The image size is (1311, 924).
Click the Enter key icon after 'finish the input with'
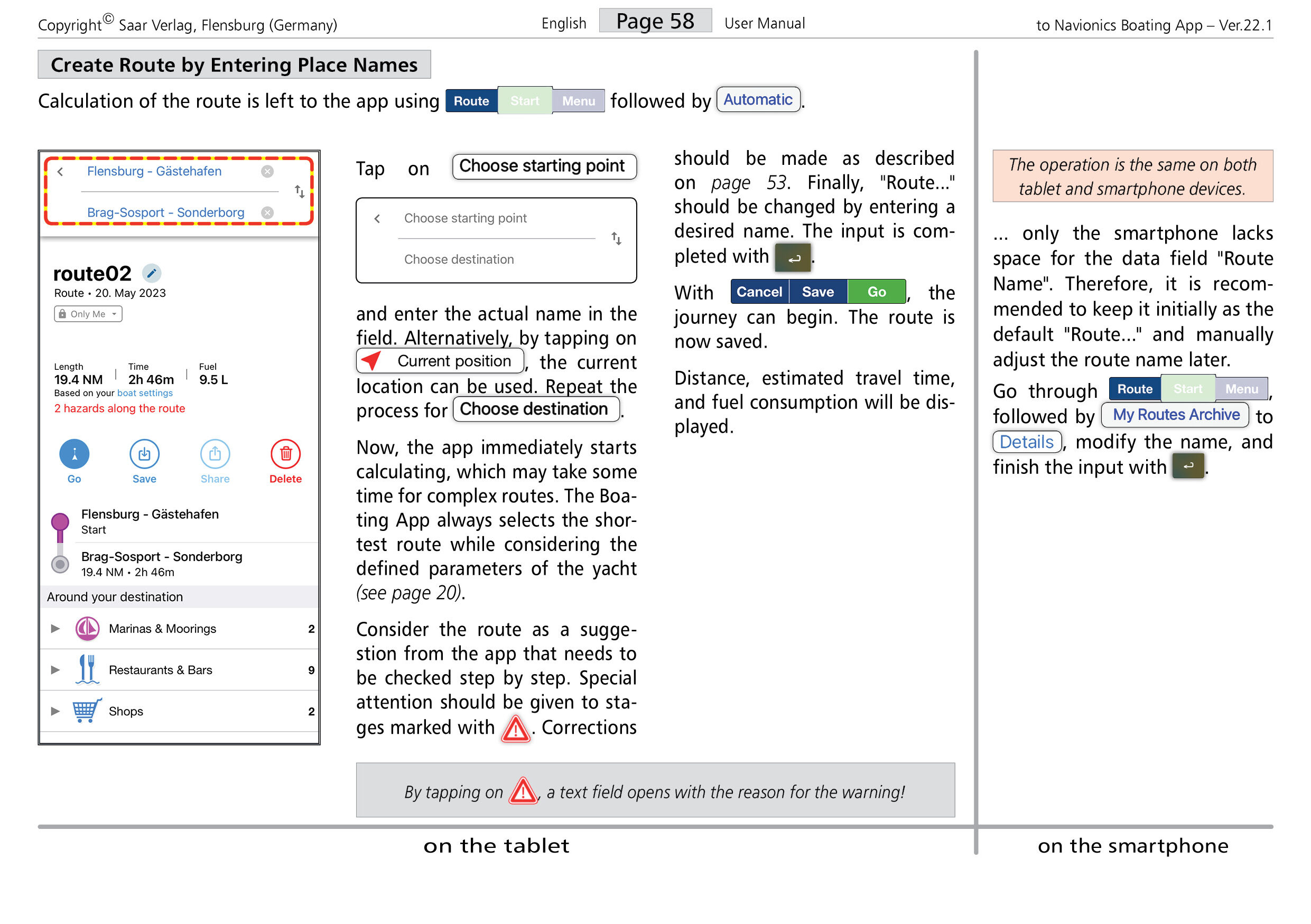1188,466
